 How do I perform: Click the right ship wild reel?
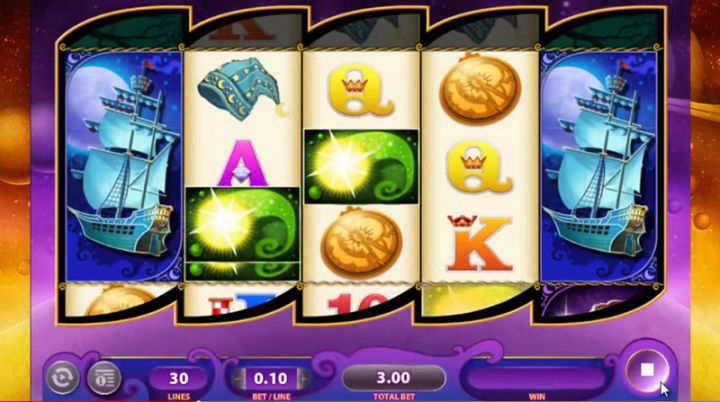(x=599, y=166)
